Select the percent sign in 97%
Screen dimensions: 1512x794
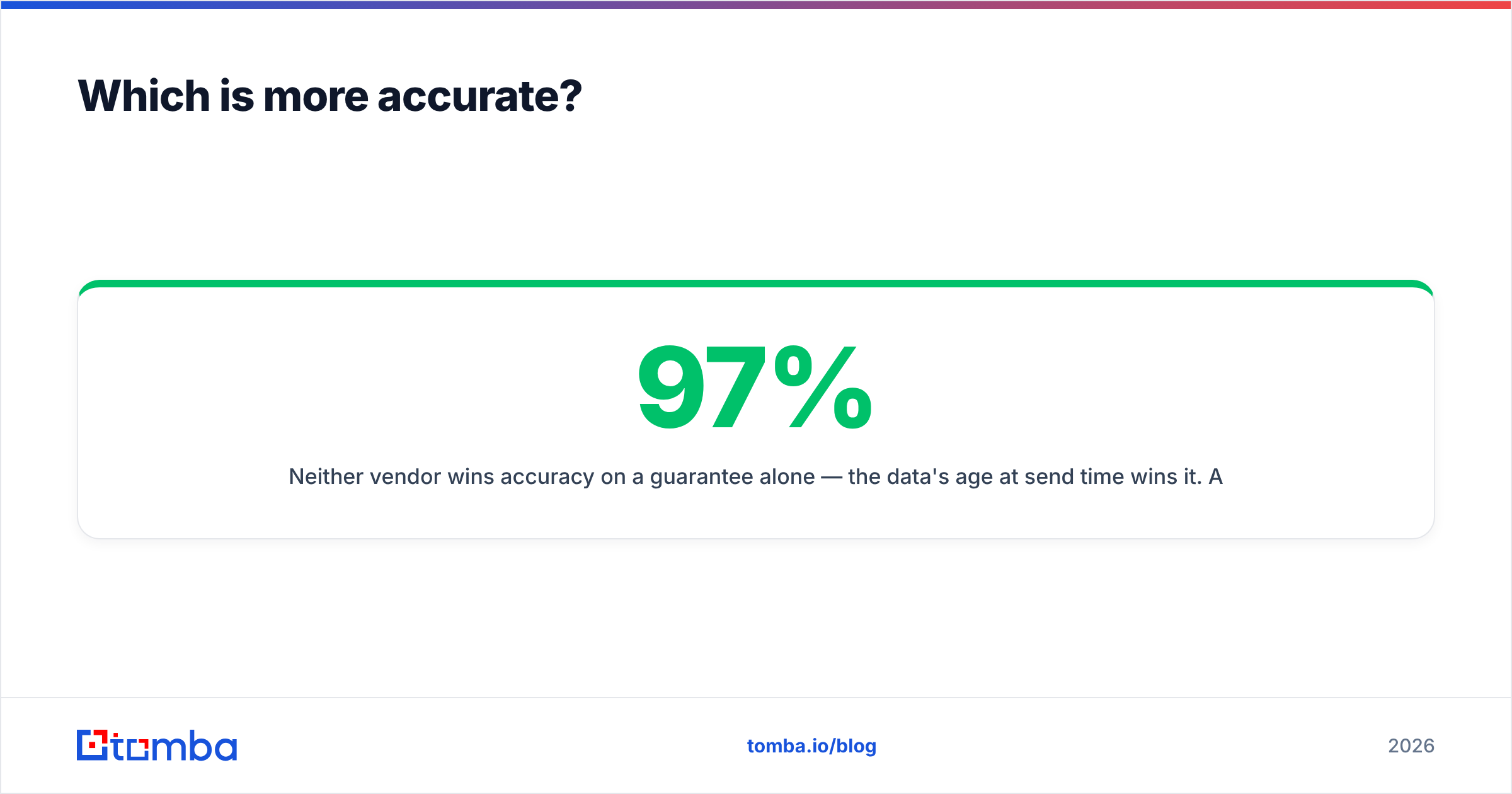[823, 387]
